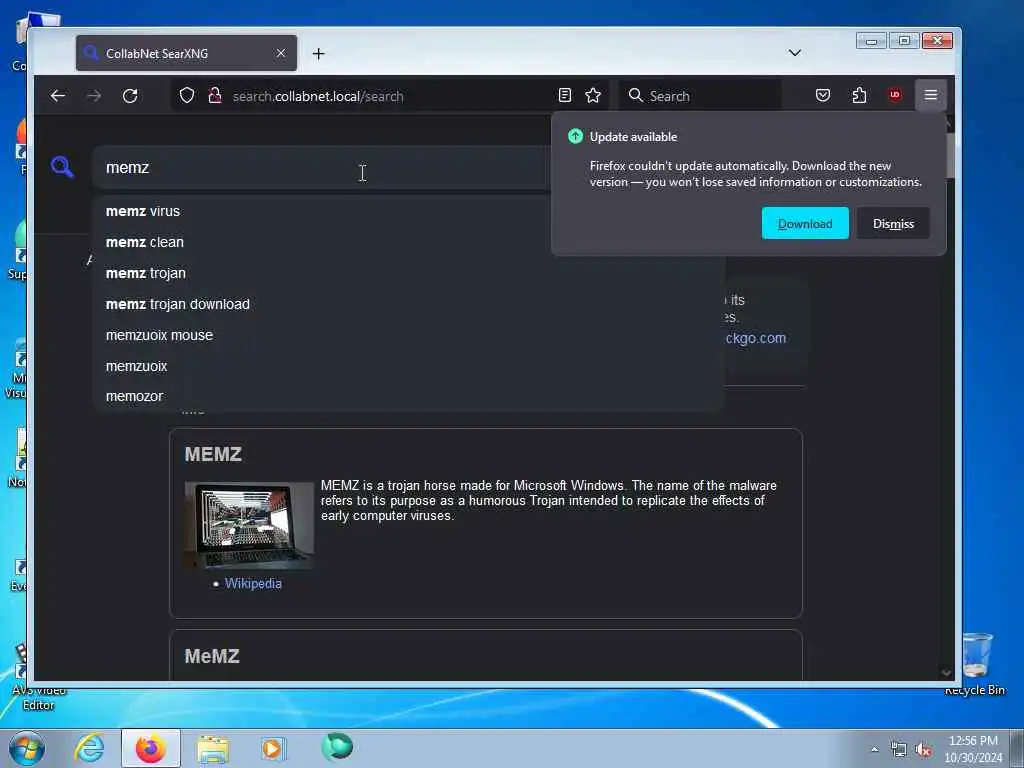Open the Firefox hamburger menu

[x=931, y=95]
